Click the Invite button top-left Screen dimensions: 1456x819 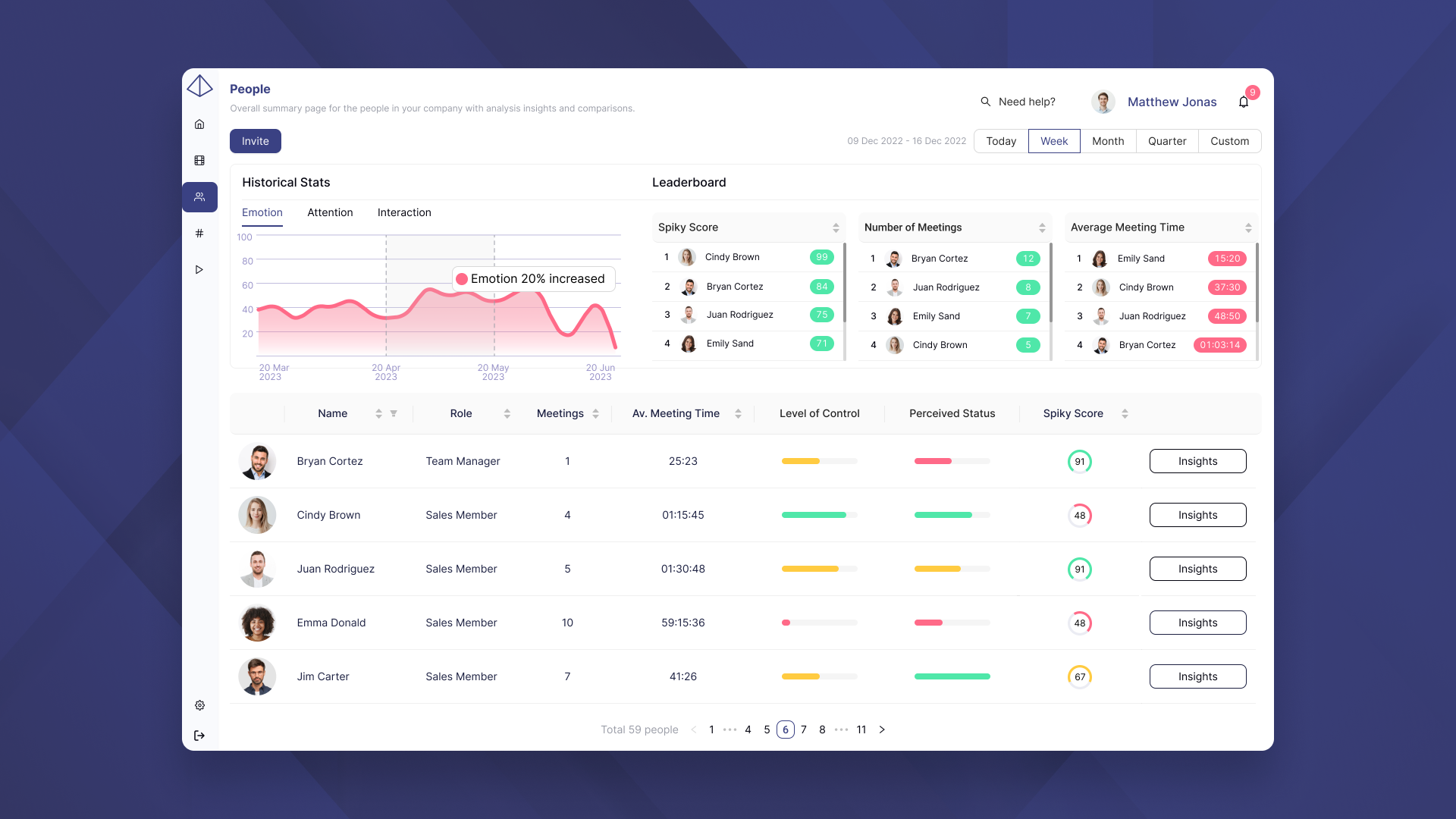(x=255, y=141)
